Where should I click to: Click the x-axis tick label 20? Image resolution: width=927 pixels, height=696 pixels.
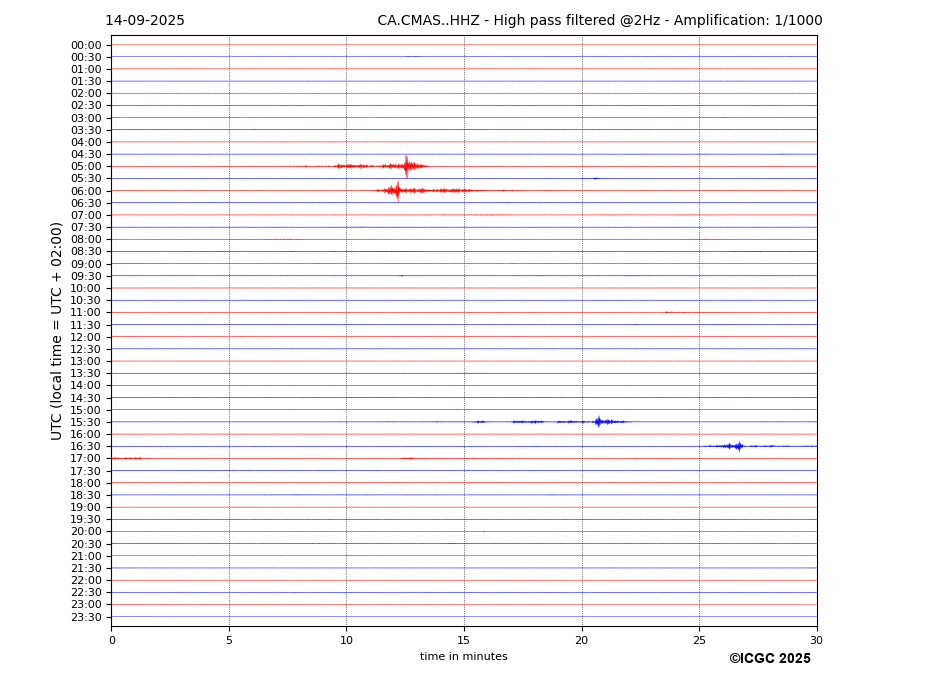click(x=582, y=640)
